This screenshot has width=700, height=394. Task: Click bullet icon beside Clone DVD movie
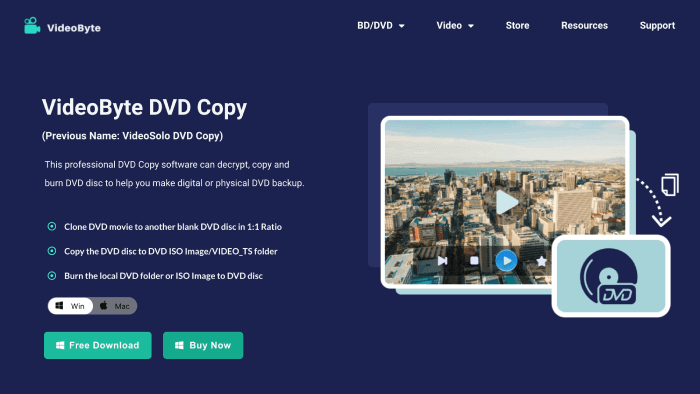[52, 227]
